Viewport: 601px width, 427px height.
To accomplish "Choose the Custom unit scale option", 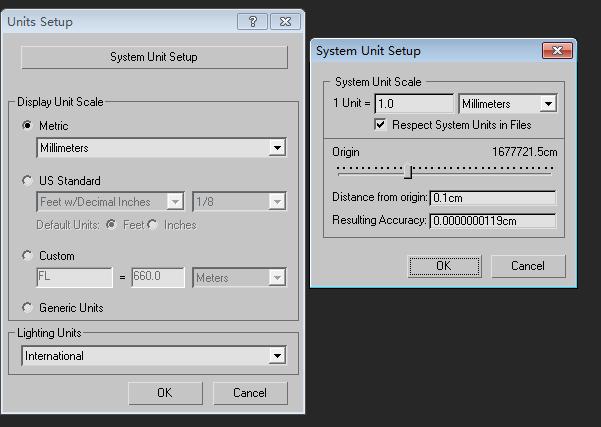I will pyautogui.click(x=27, y=256).
